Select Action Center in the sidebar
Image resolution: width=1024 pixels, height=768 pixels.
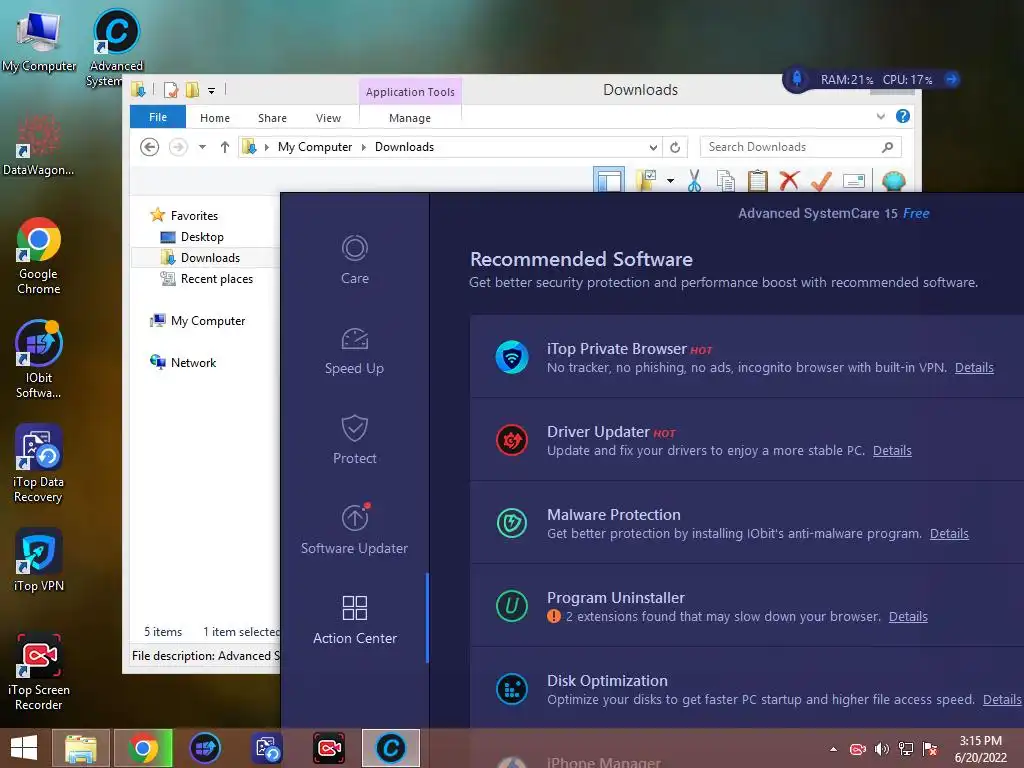tap(355, 620)
